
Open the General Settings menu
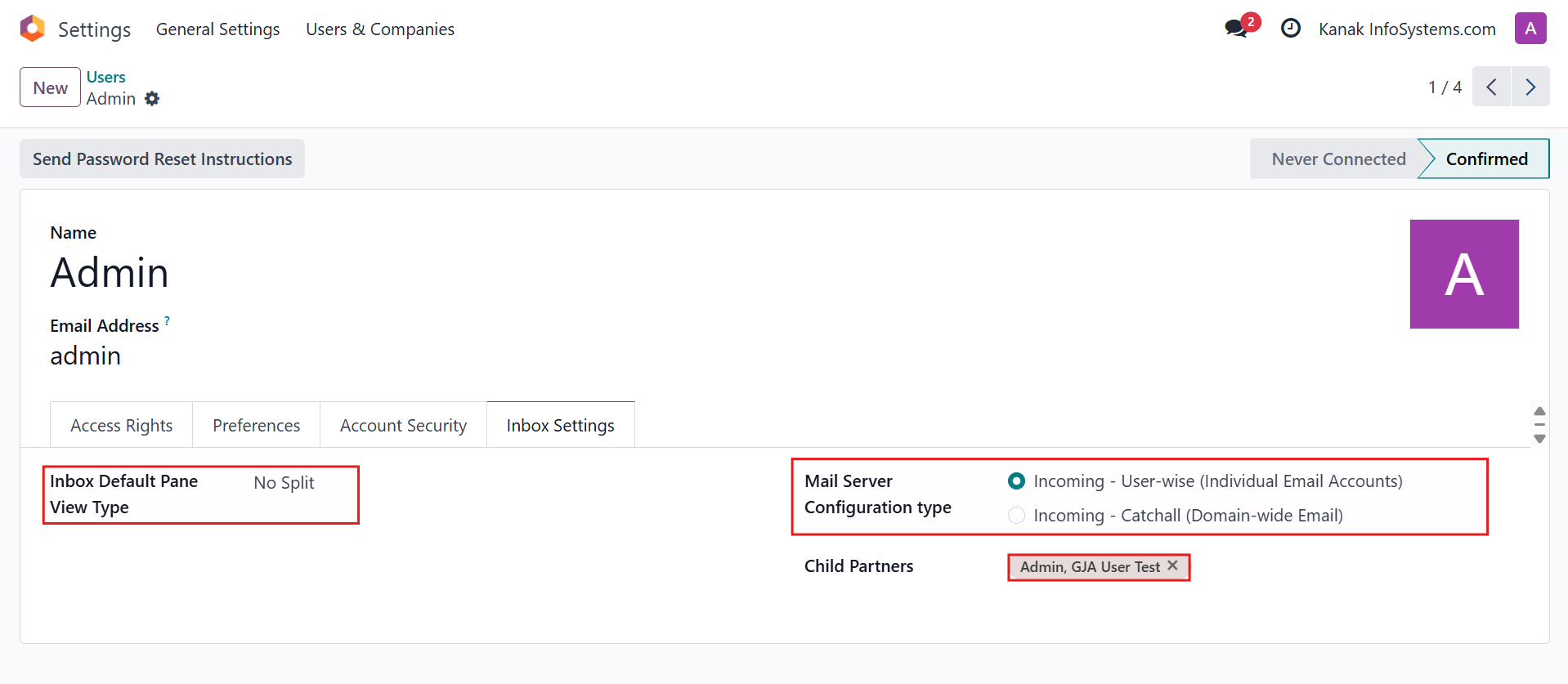[x=217, y=29]
